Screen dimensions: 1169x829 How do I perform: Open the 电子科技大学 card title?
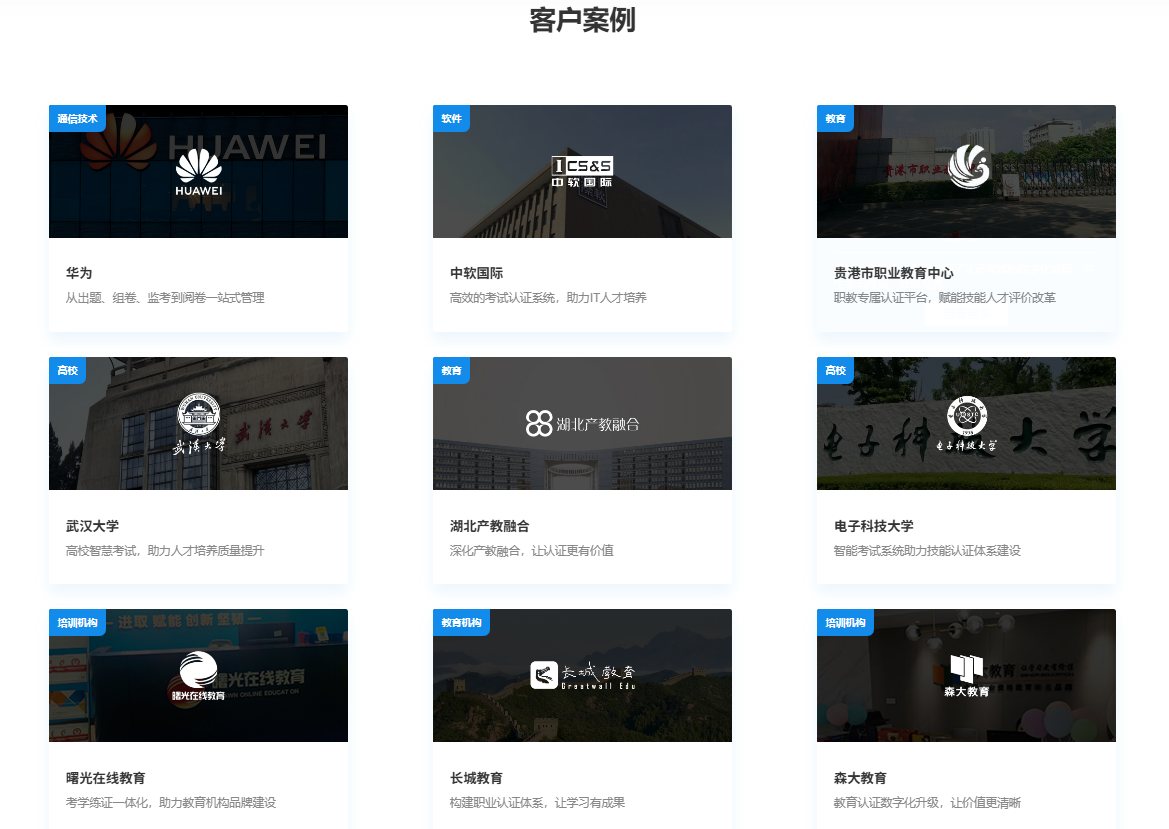[873, 526]
